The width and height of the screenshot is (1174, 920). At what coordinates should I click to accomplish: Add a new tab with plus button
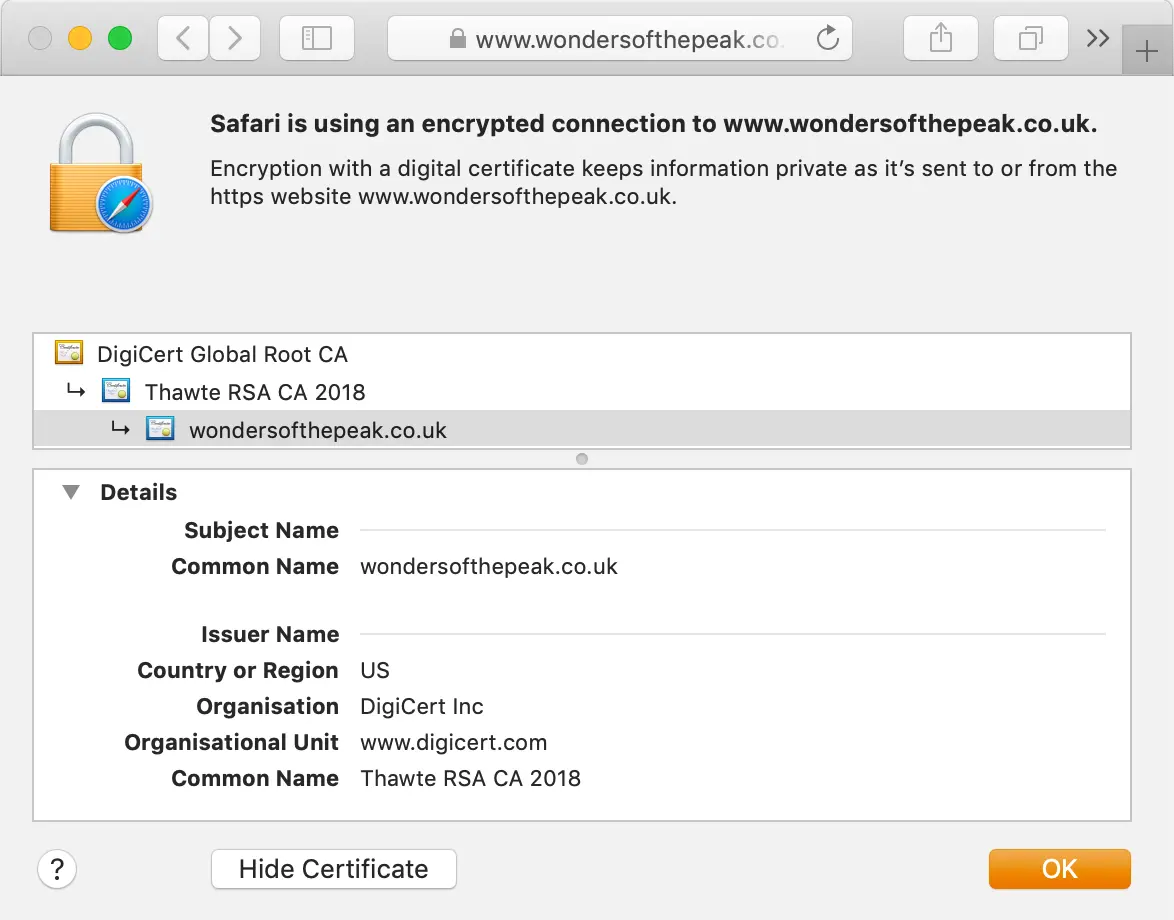1146,51
